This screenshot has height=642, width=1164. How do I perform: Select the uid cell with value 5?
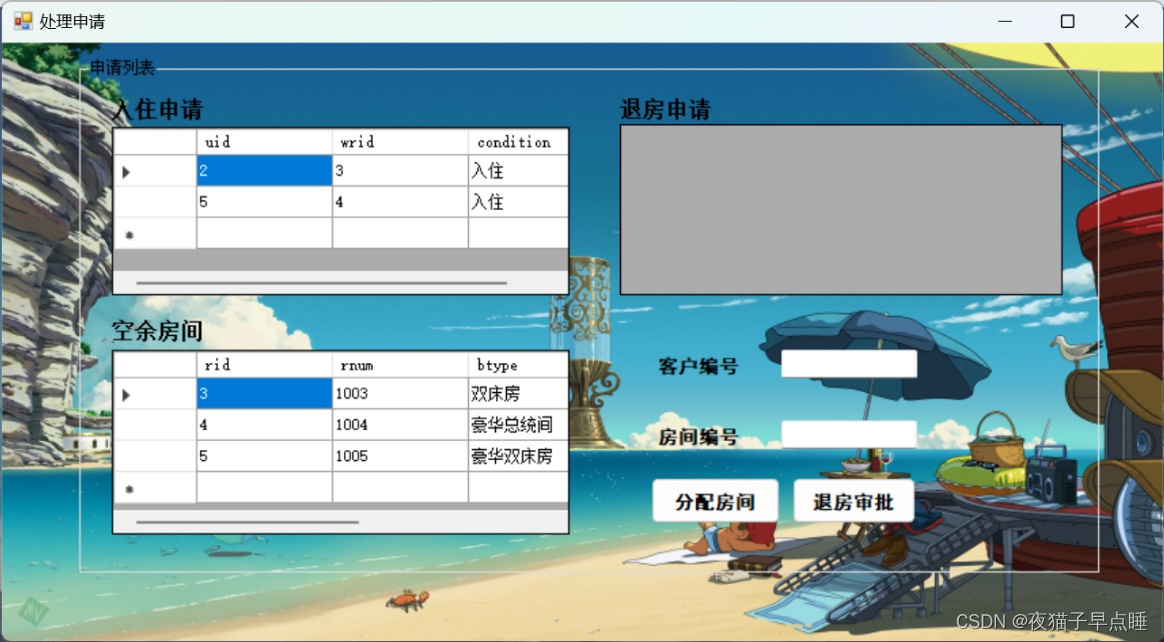tap(264, 202)
